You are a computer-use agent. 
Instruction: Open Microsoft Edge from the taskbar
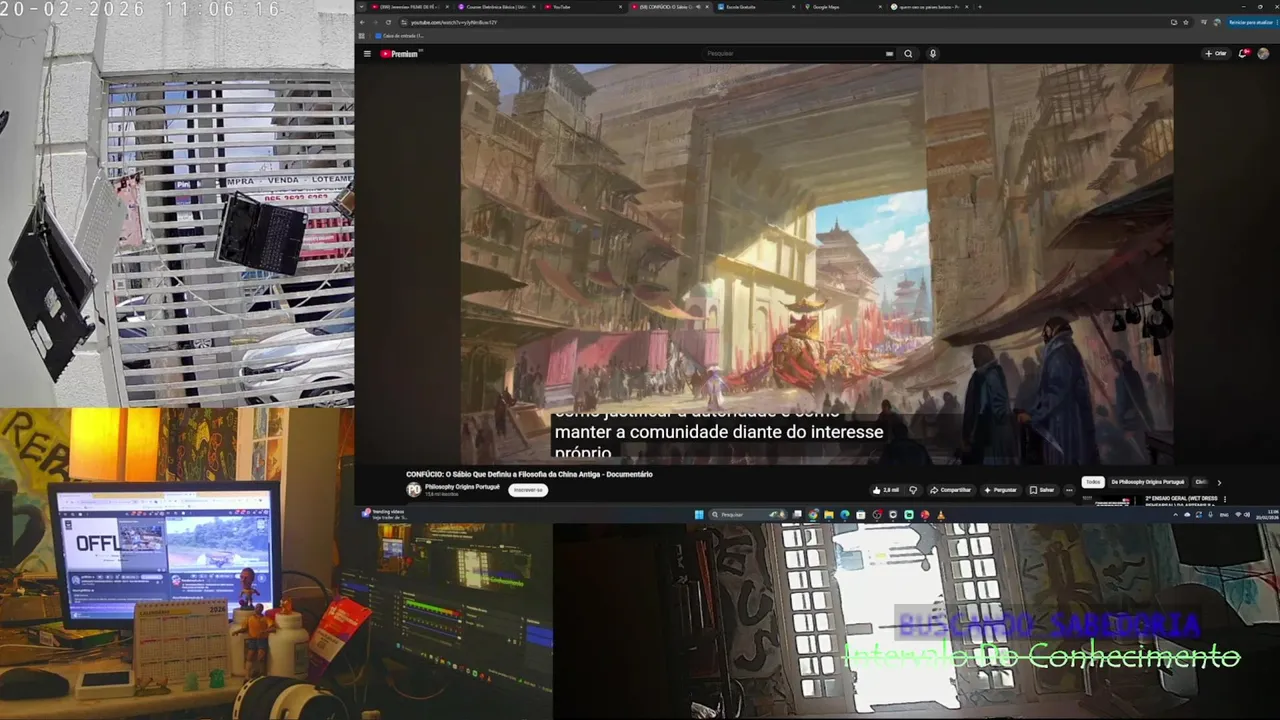tap(845, 514)
